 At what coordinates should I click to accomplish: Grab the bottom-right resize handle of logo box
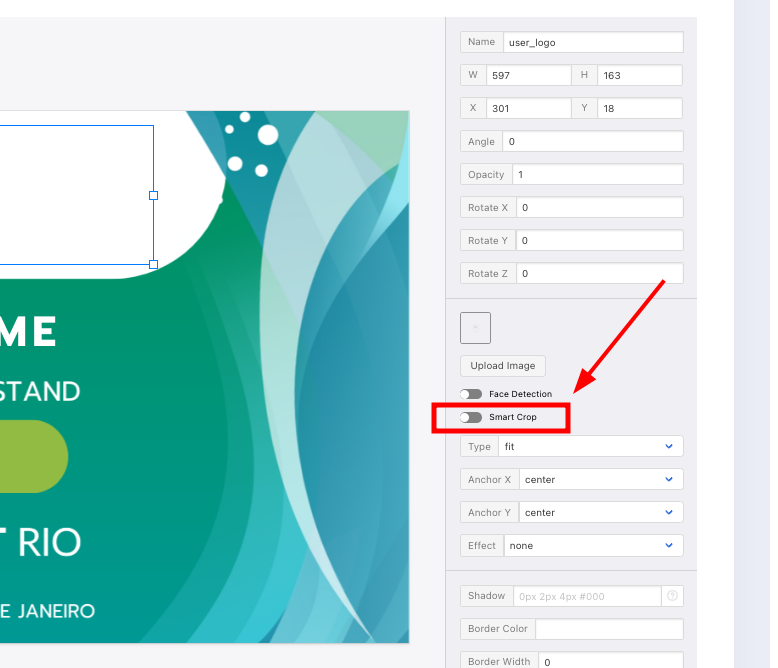[x=153, y=265]
